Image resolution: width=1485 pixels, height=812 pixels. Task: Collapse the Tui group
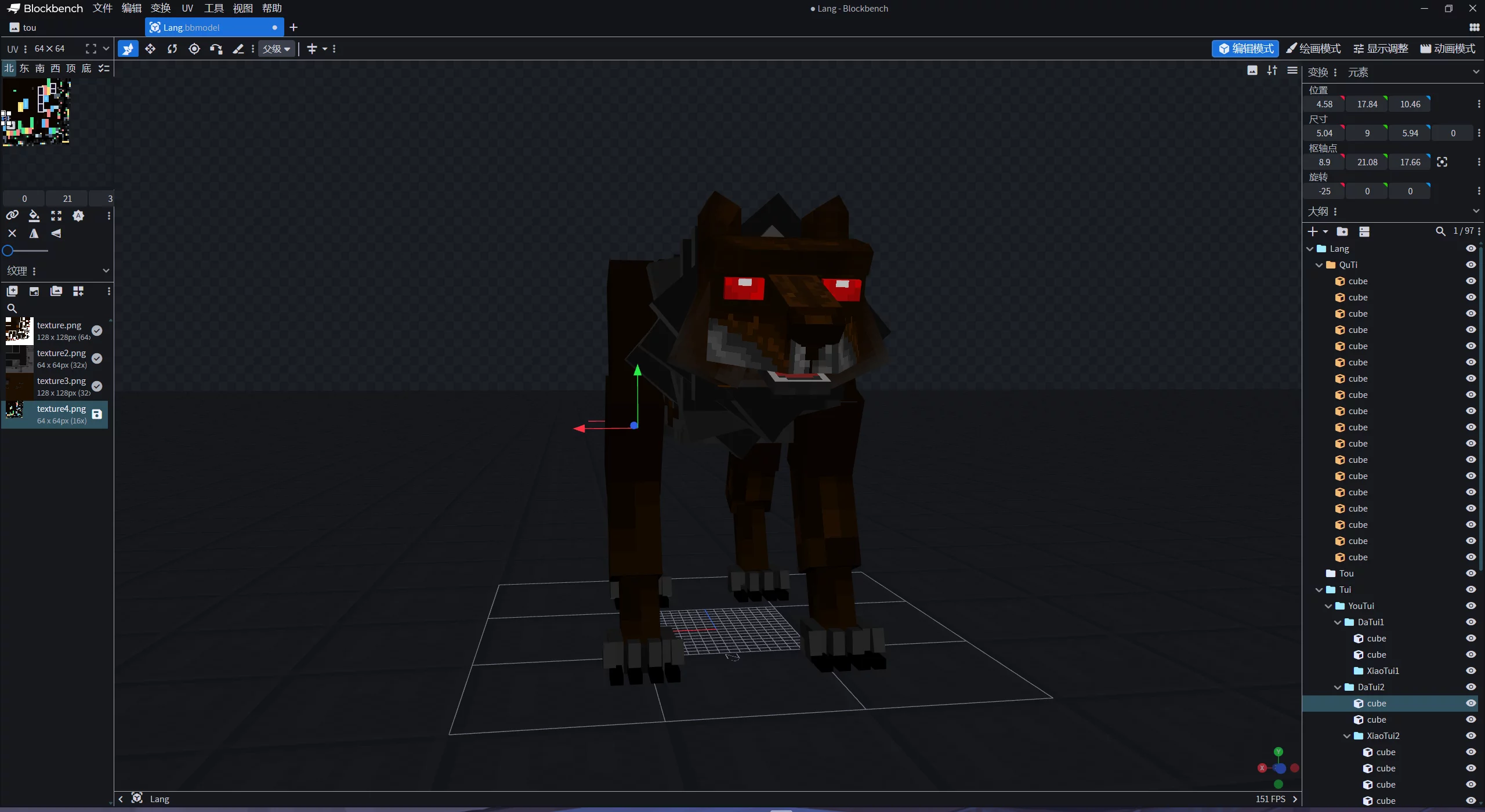[x=1319, y=590]
